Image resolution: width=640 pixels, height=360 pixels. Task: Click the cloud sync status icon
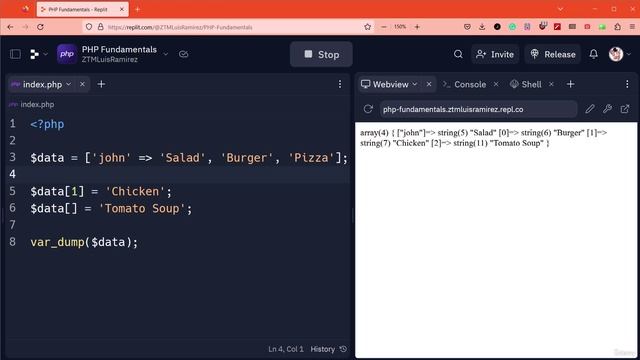[x=184, y=54]
